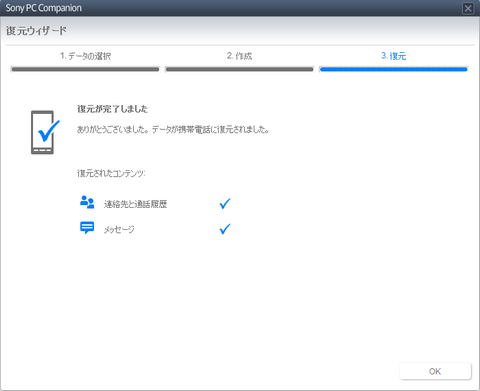The image size is (480, 391).
Task: Click the ありがとうございました message text
Action: coord(173,129)
